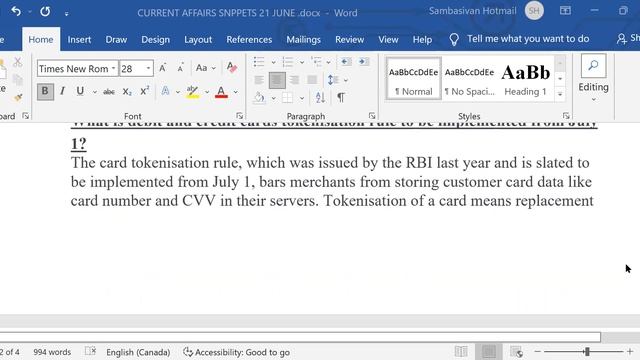
Task: Open the Times New Roman font dropdown
Action: pyautogui.click(x=113, y=68)
